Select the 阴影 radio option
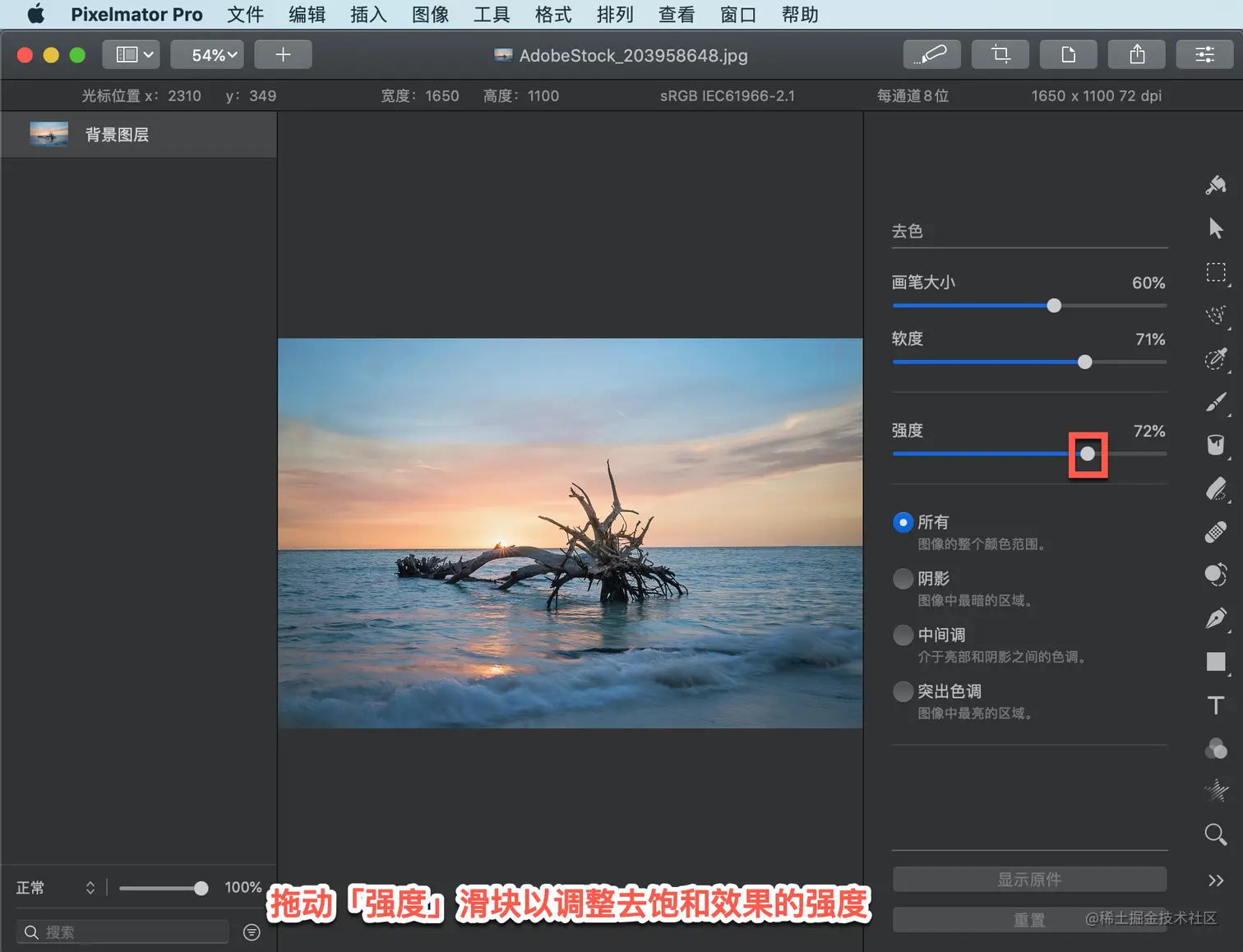Screen dimensions: 1243x952 [x=903, y=579]
